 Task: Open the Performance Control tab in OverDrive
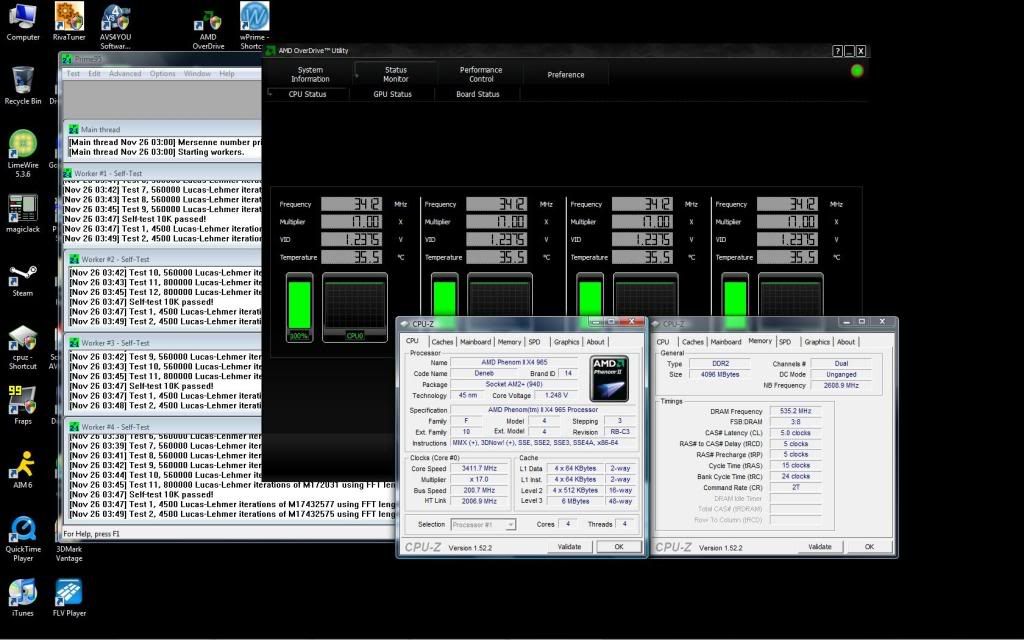(x=481, y=74)
